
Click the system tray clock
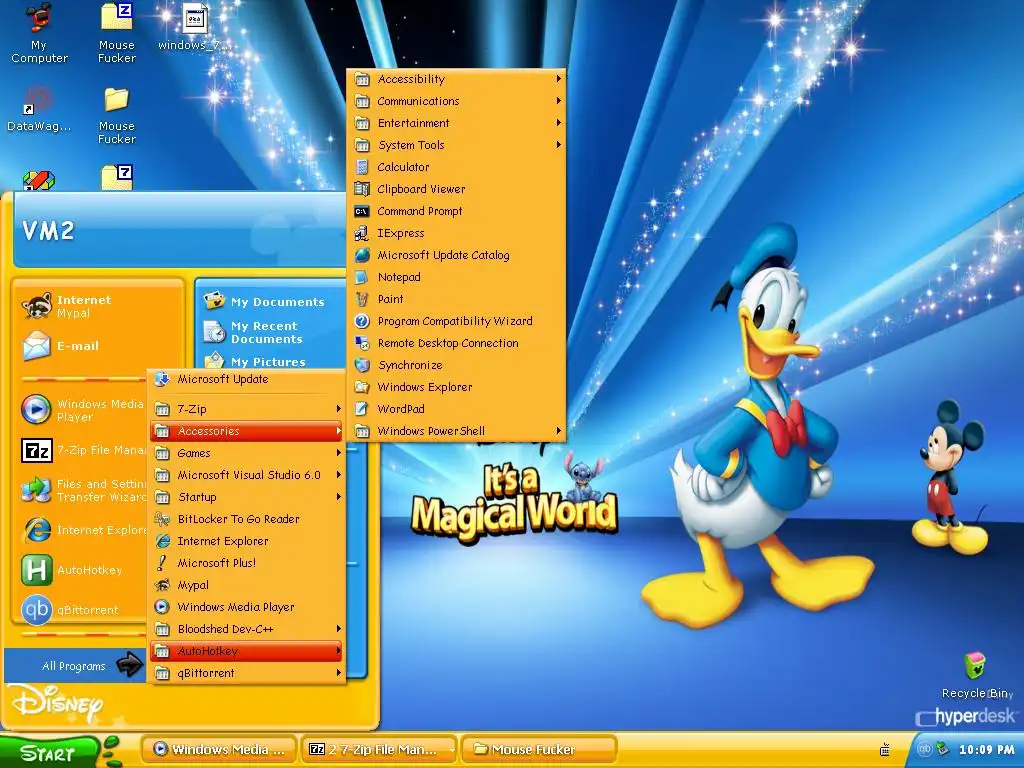click(x=986, y=750)
